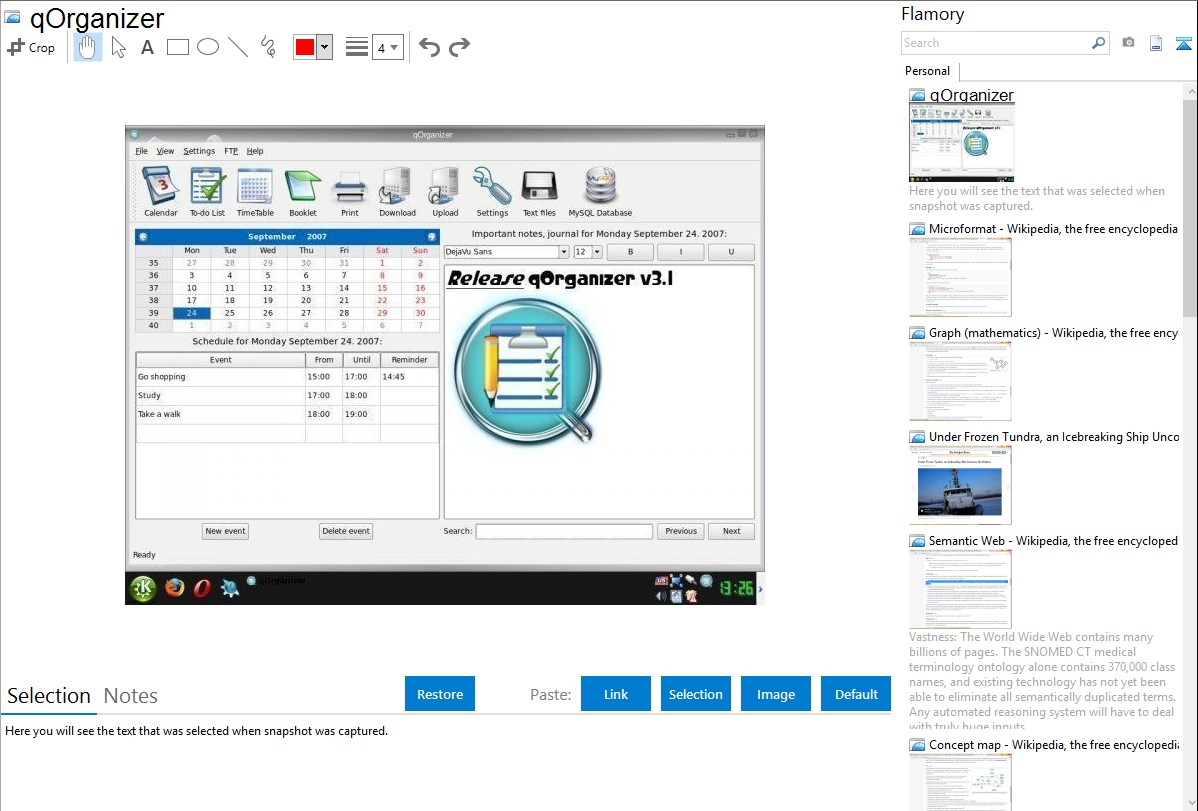Toggle italic I formatting button
The height and width of the screenshot is (811, 1198).
681,251
